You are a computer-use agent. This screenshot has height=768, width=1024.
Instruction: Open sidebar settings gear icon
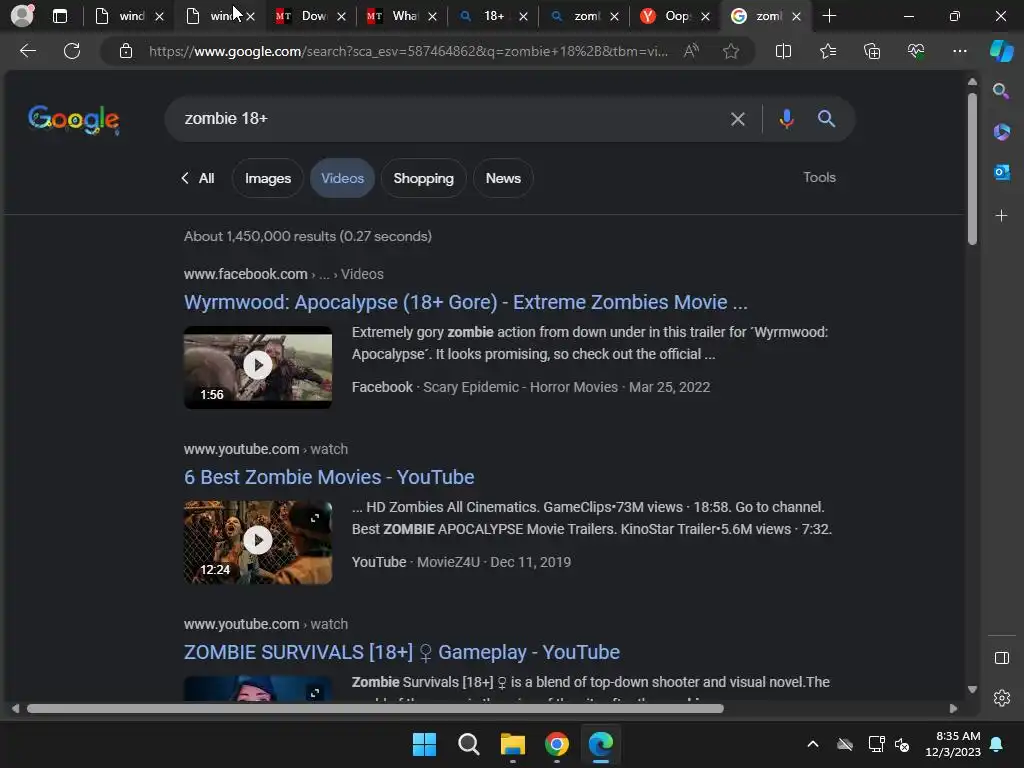[x=1001, y=698]
